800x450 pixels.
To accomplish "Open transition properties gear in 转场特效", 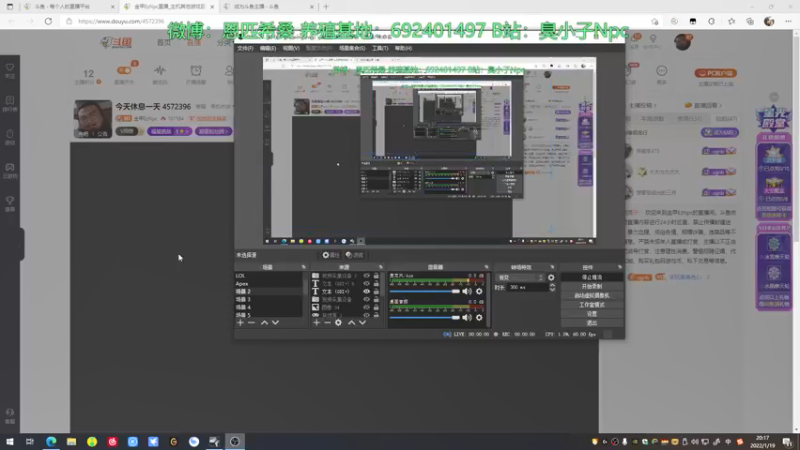I will 551,278.
